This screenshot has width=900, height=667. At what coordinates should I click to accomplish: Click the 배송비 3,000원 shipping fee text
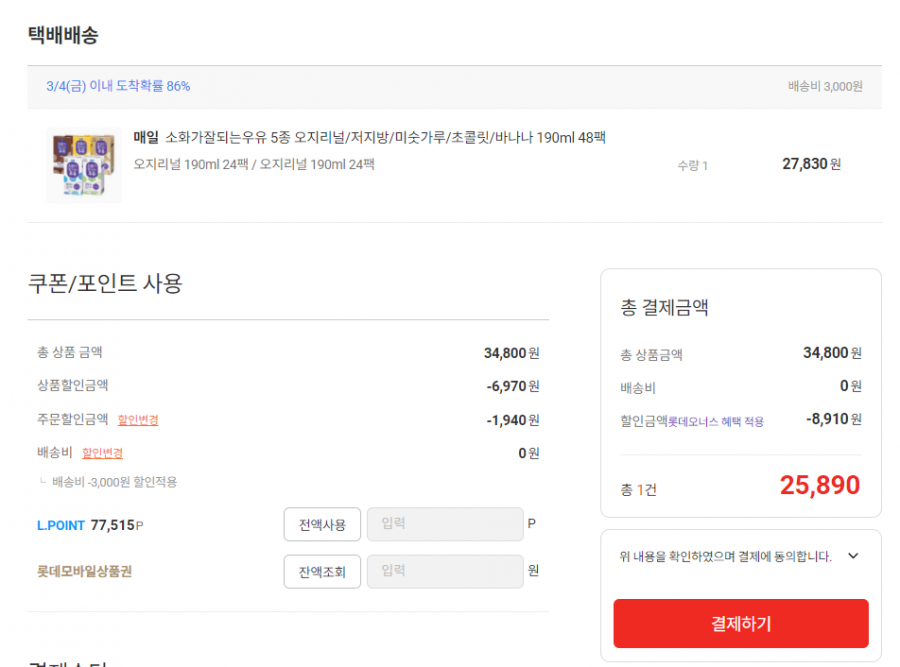point(825,86)
